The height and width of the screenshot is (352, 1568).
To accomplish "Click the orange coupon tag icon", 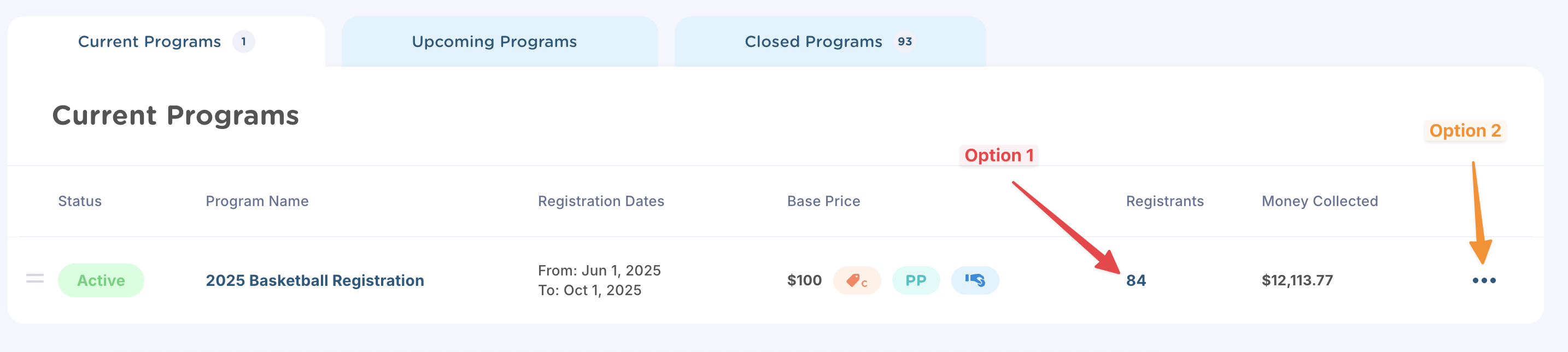I will click(856, 280).
